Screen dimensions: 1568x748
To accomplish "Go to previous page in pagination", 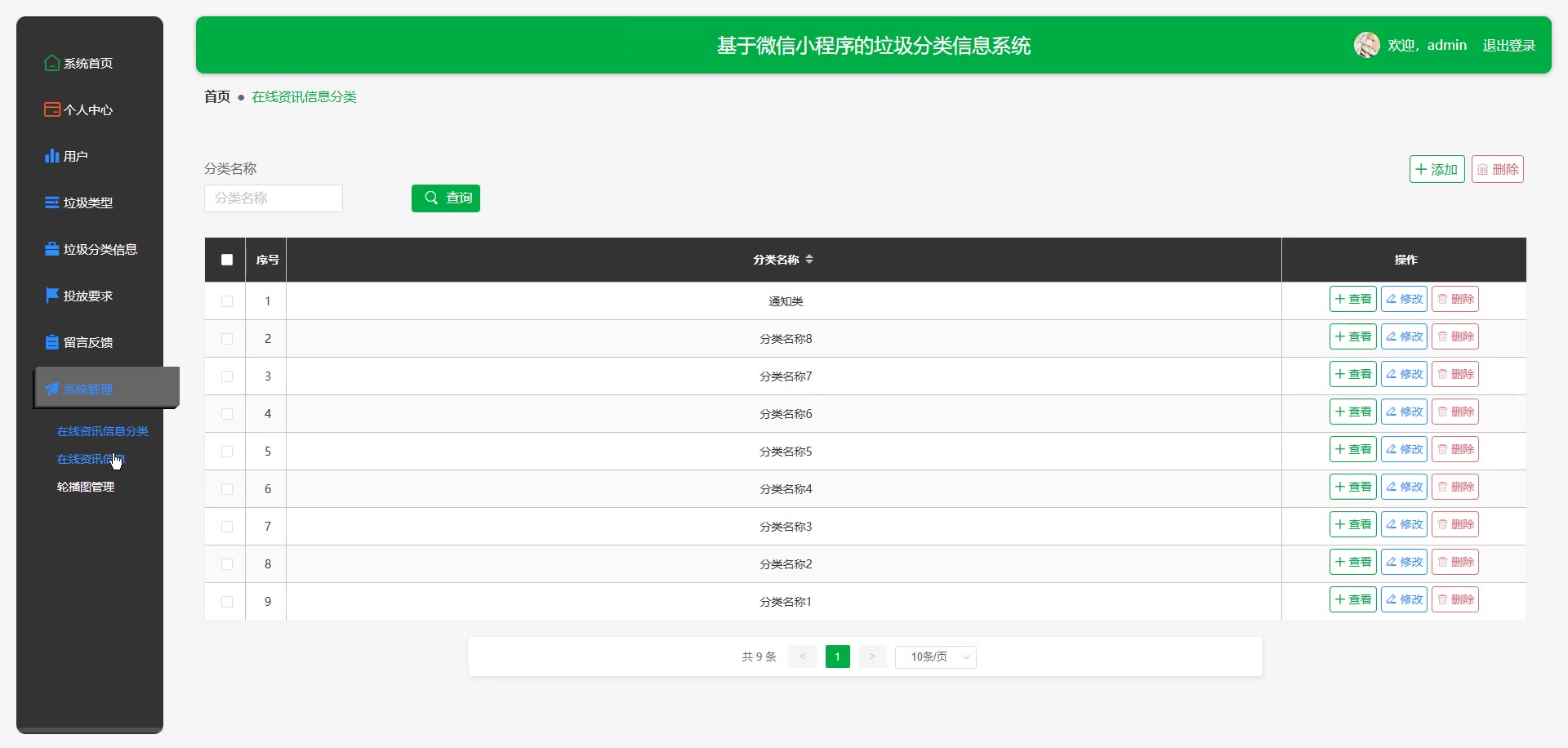I will coord(803,657).
